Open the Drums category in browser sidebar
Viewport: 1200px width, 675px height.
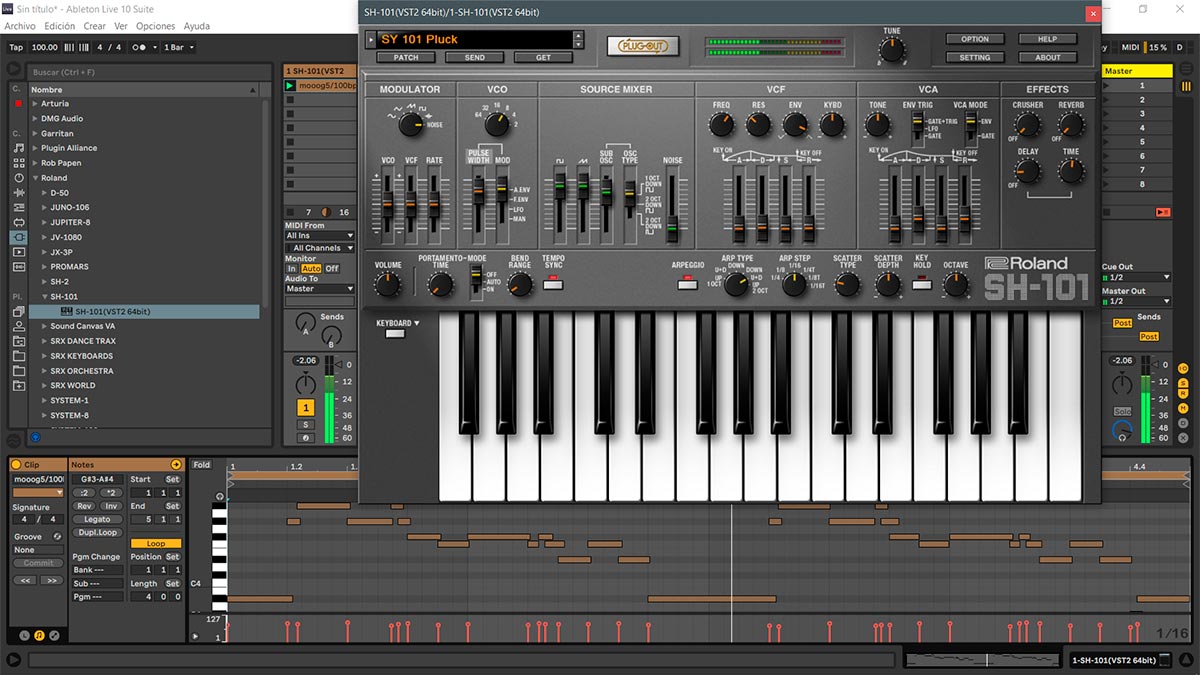point(18,162)
